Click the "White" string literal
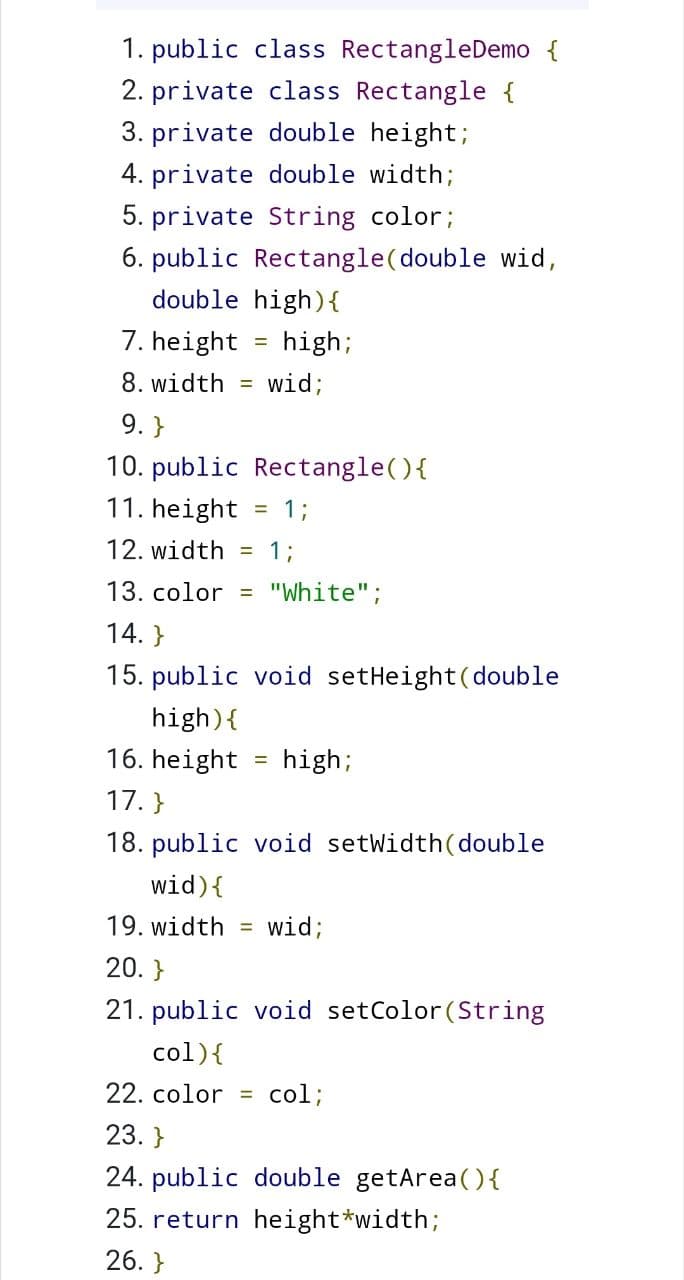This screenshot has height=1280, width=684. (319, 592)
